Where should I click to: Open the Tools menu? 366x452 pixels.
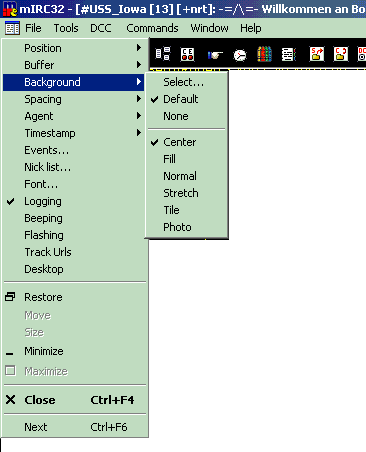tap(66, 28)
